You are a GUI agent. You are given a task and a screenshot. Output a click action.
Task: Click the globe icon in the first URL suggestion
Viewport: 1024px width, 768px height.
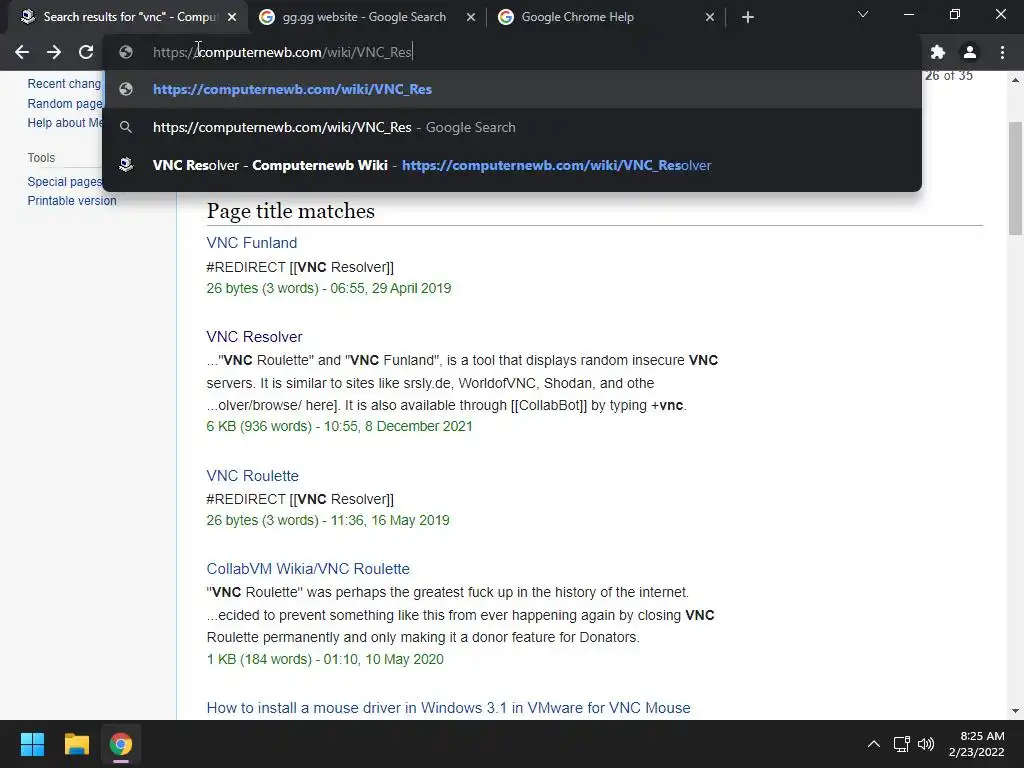click(126, 89)
